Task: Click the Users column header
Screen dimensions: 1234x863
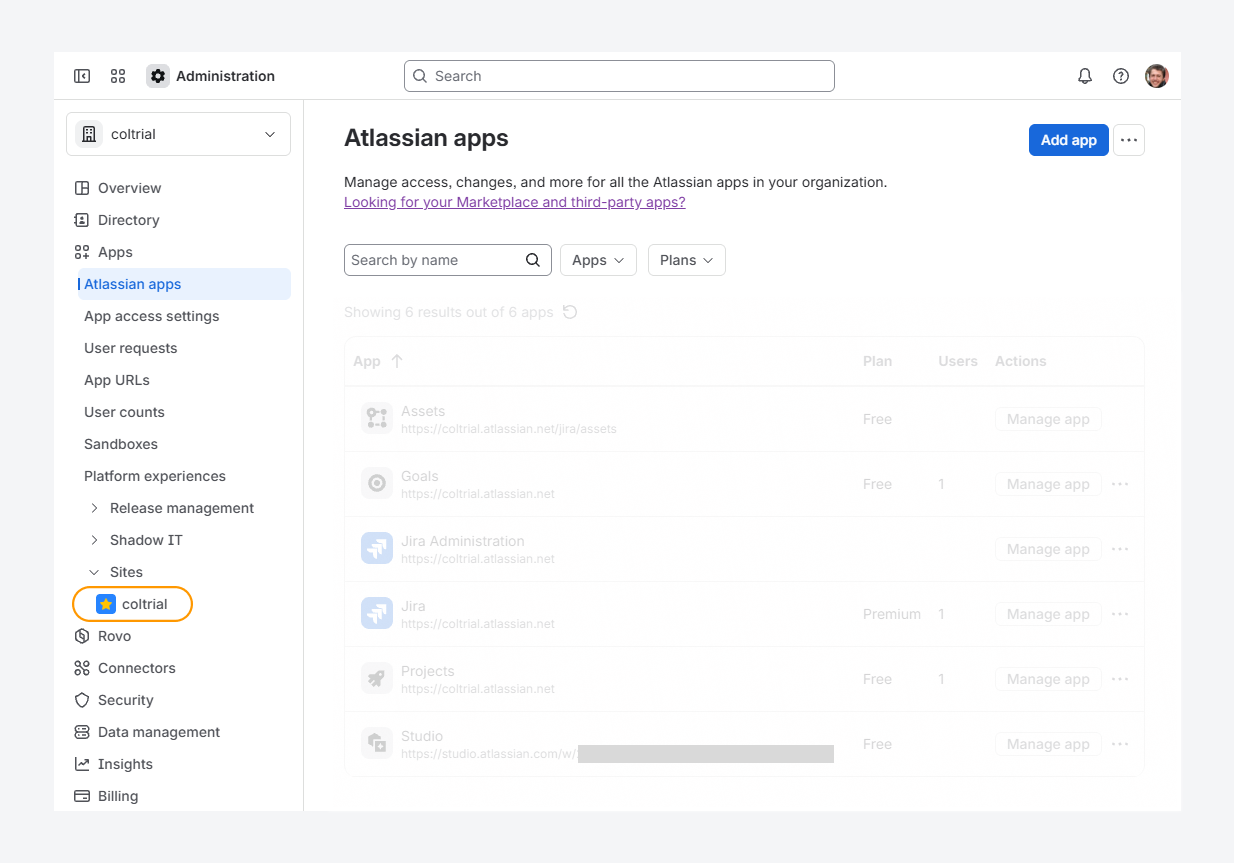Action: pos(958,361)
